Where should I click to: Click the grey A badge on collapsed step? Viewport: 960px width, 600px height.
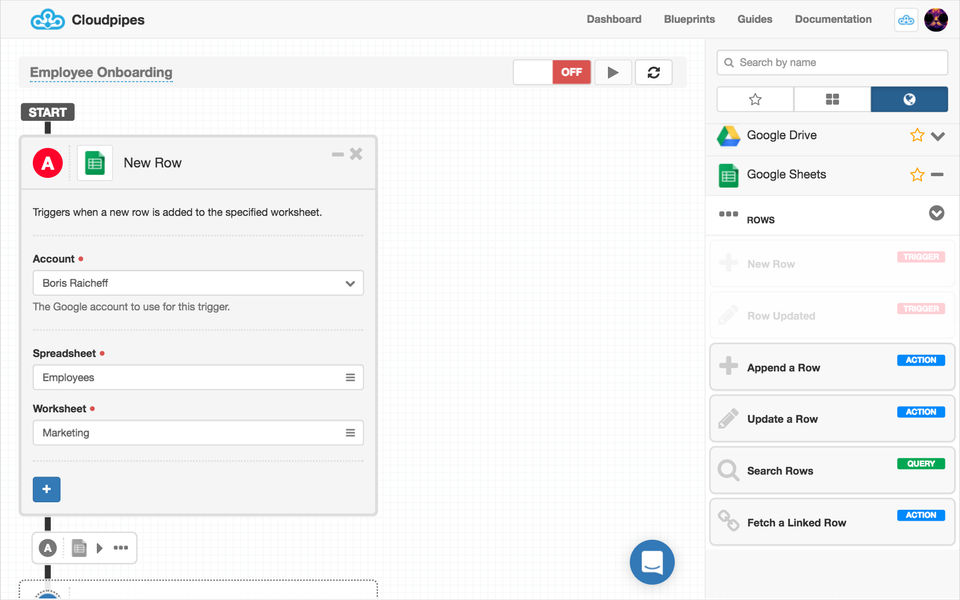coord(48,547)
